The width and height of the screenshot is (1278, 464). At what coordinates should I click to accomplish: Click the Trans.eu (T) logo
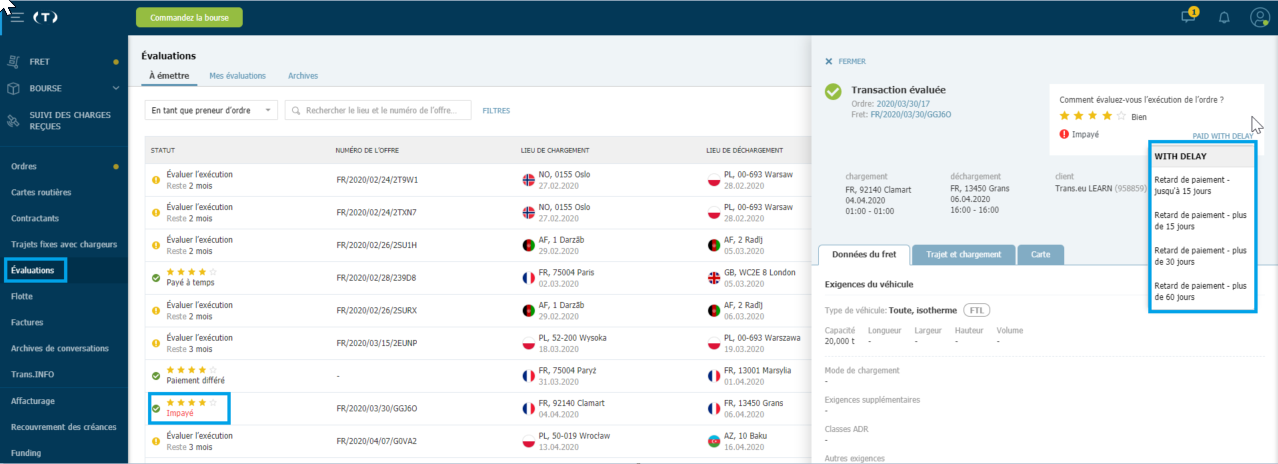(45, 18)
